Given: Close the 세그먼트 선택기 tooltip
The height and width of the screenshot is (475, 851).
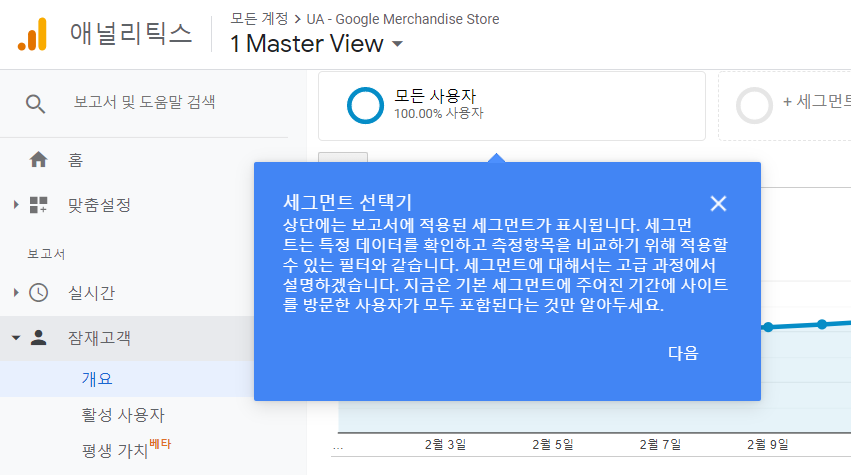Looking at the screenshot, I should (x=718, y=204).
